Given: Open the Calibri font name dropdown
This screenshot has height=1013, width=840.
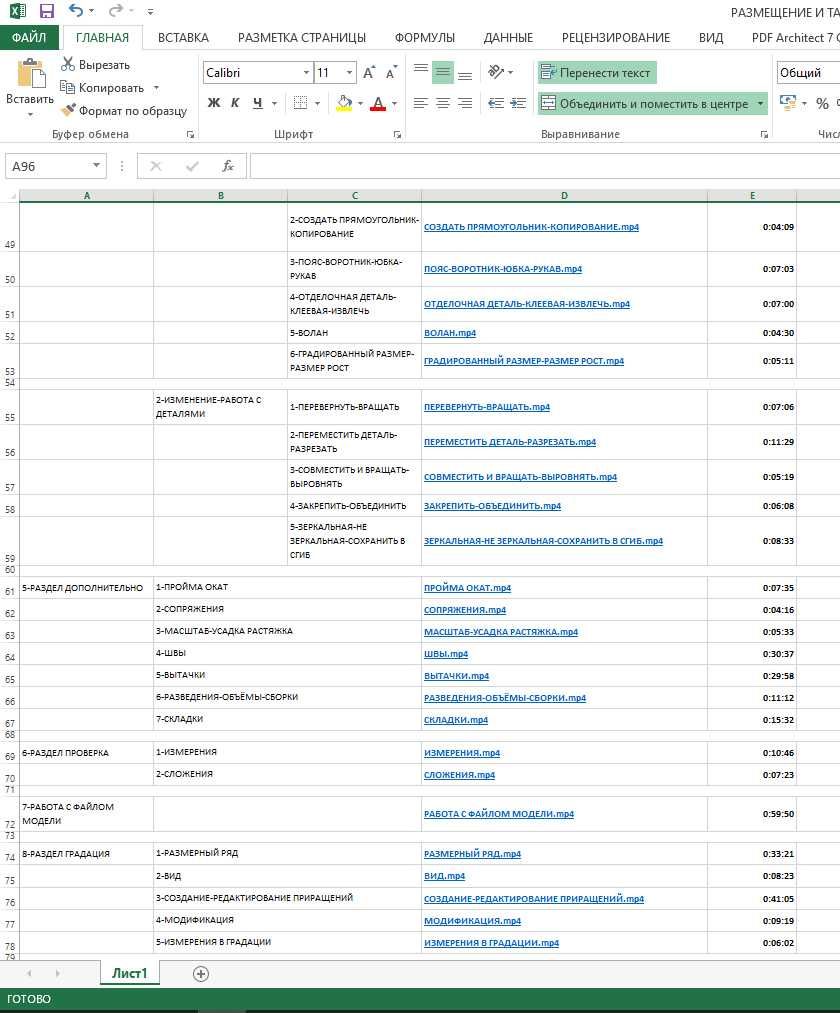Looking at the screenshot, I should tap(306, 72).
